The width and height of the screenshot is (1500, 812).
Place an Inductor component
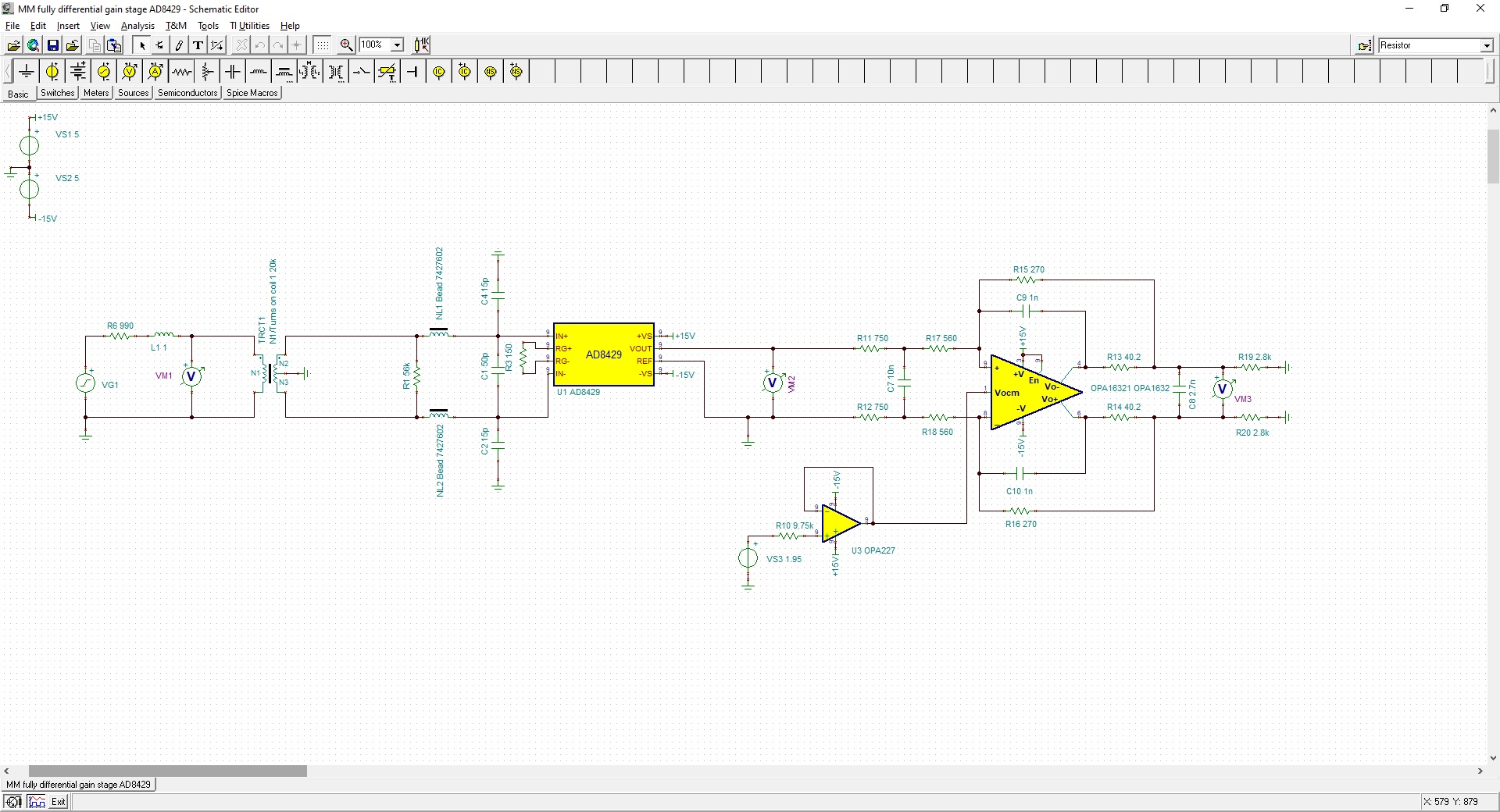point(259,72)
